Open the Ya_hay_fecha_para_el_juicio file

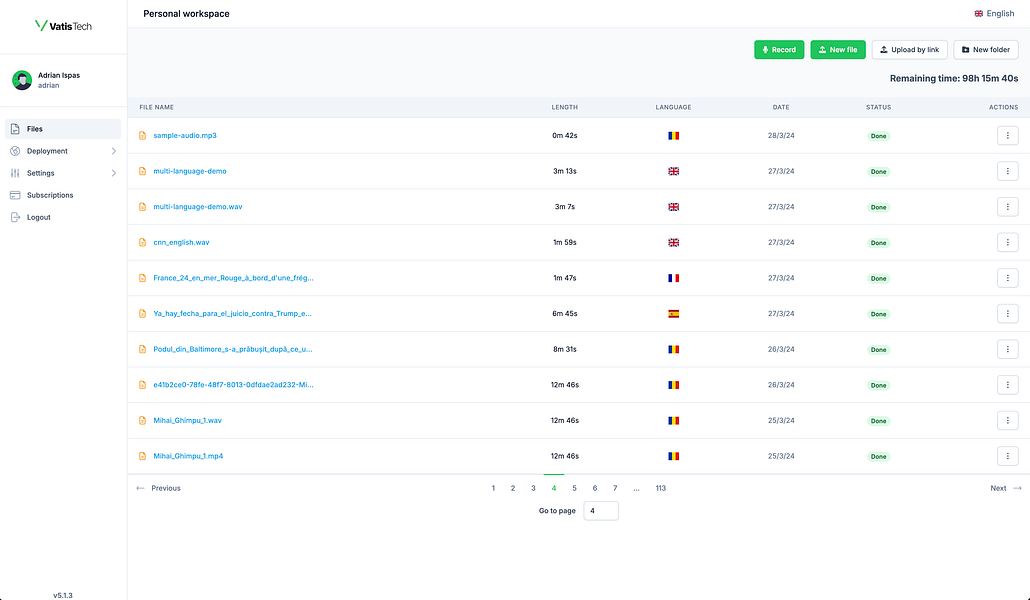tap(233, 313)
